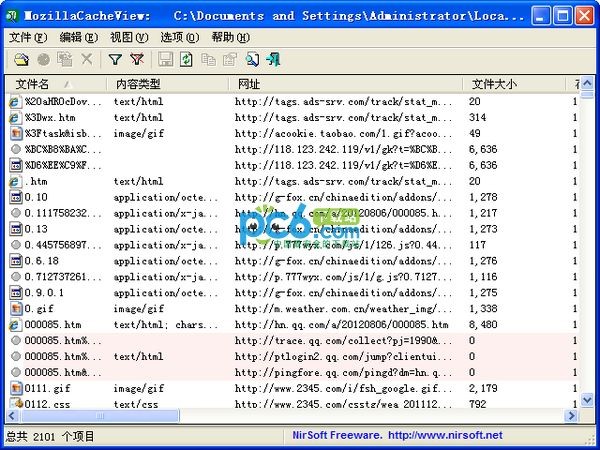The image size is (600, 450).
Task: Click the gray X delete toolbar icon
Action: click(x=87, y=59)
